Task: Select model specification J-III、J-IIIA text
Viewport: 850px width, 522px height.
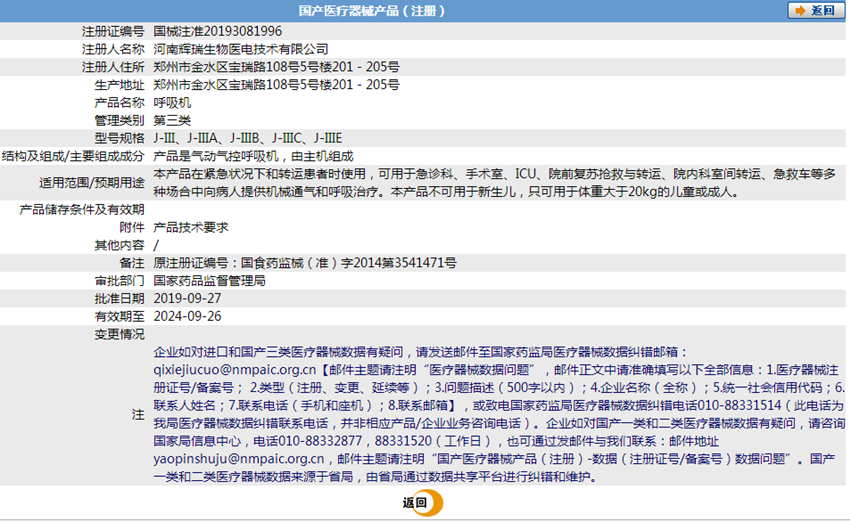Action: coord(185,138)
